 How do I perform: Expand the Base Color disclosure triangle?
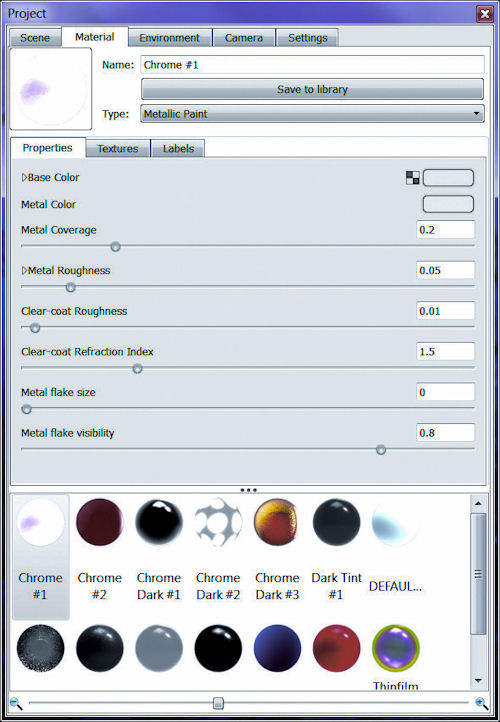pos(24,177)
